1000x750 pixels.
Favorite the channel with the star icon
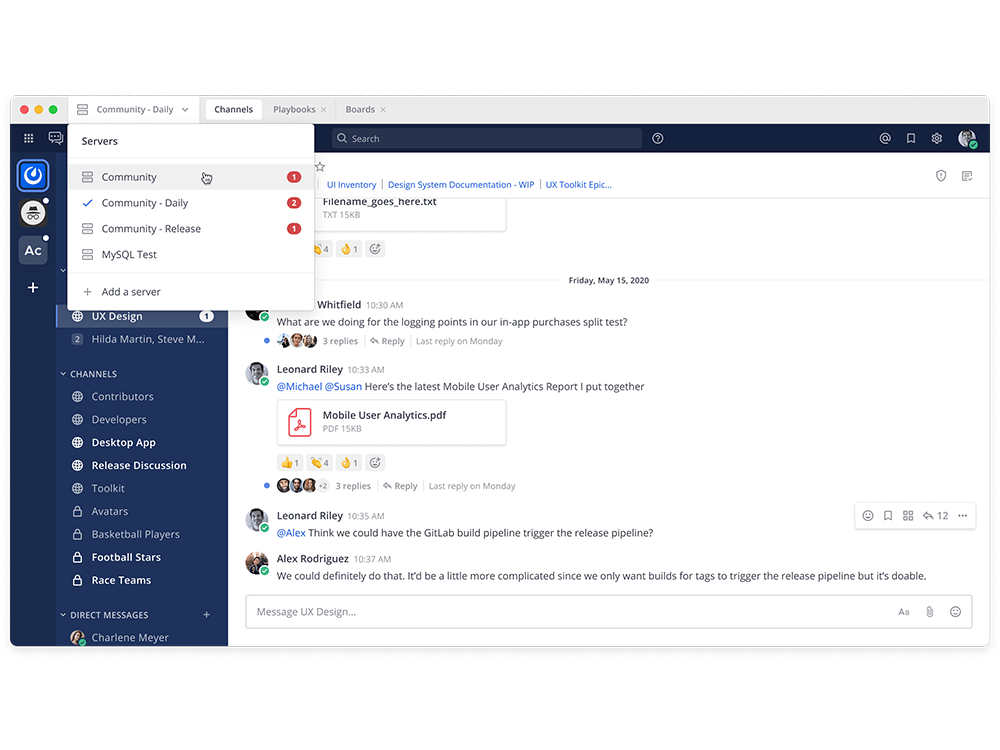pos(320,166)
